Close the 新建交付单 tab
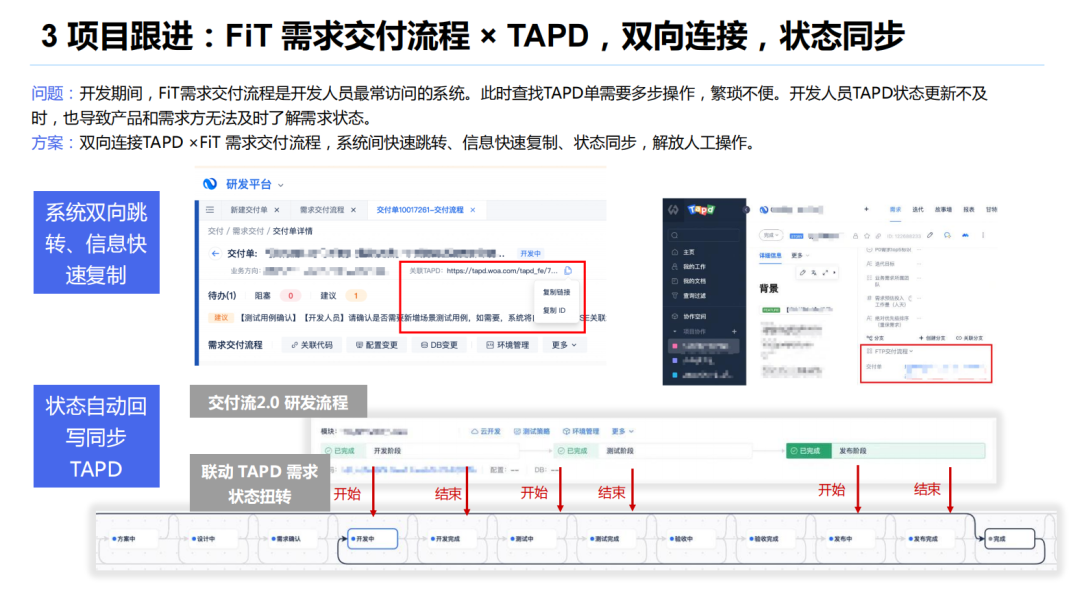The width and height of the screenshot is (1080, 606). pyautogui.click(x=277, y=209)
